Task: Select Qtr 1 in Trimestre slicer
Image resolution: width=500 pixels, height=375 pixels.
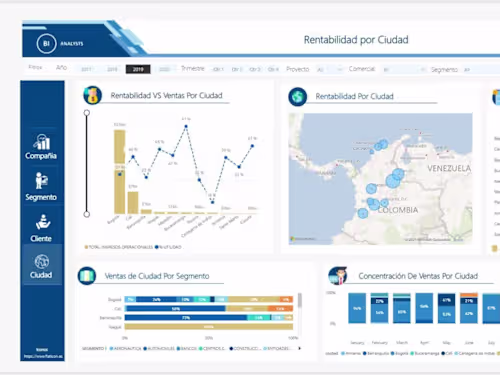Action: [x=218, y=69]
